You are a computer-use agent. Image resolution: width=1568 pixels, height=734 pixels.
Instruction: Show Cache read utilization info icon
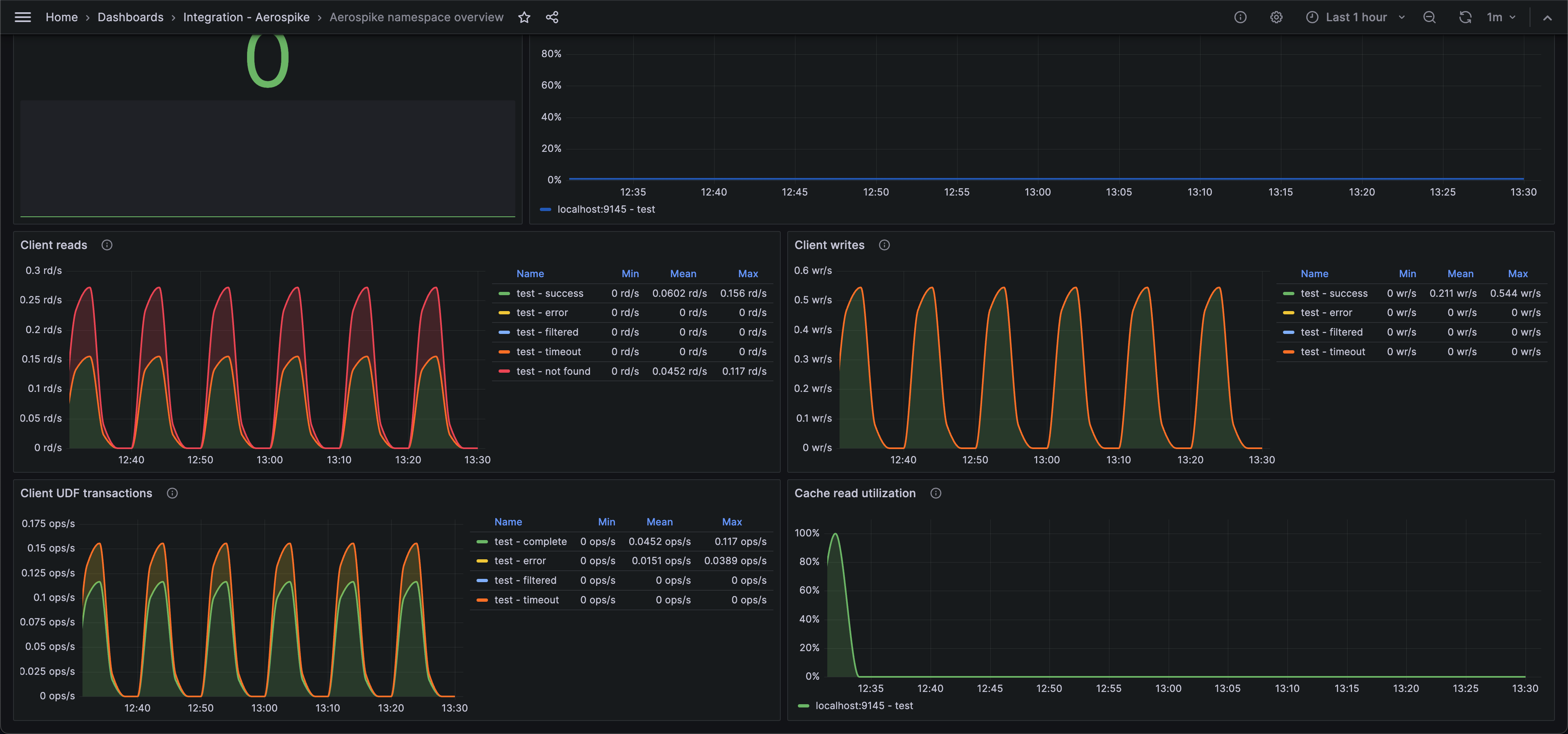[x=935, y=493]
